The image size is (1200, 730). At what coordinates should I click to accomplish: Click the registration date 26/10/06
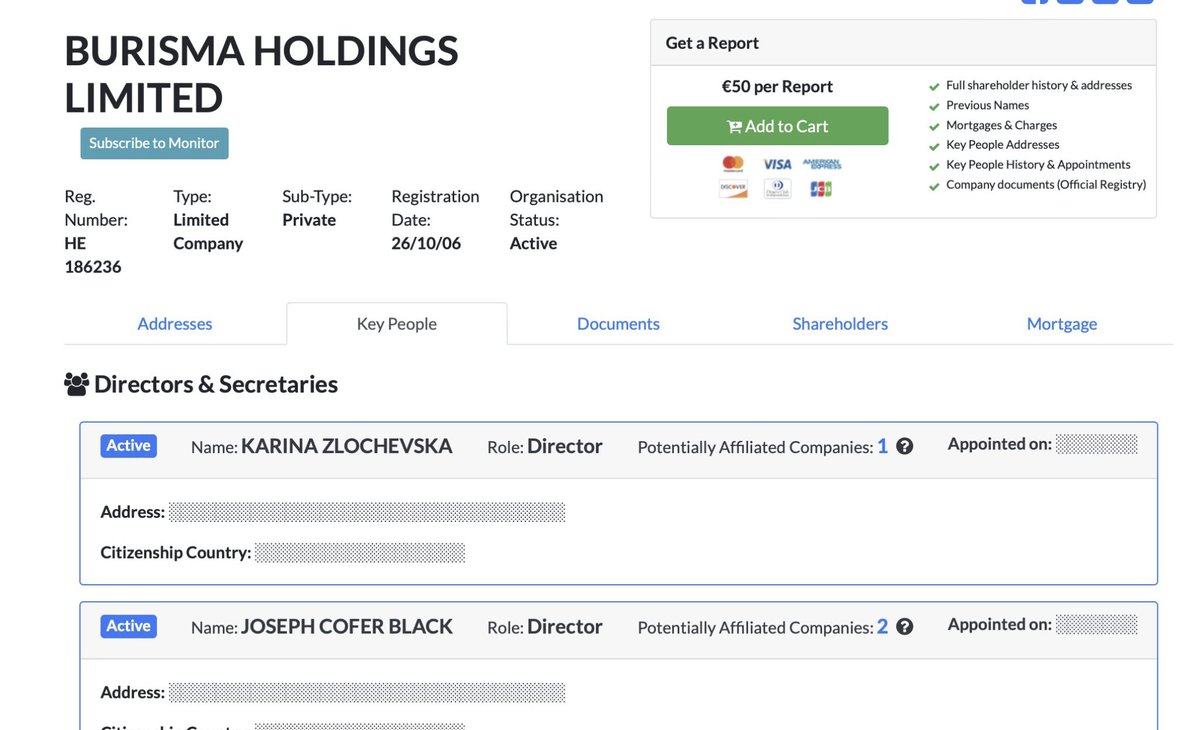426,243
